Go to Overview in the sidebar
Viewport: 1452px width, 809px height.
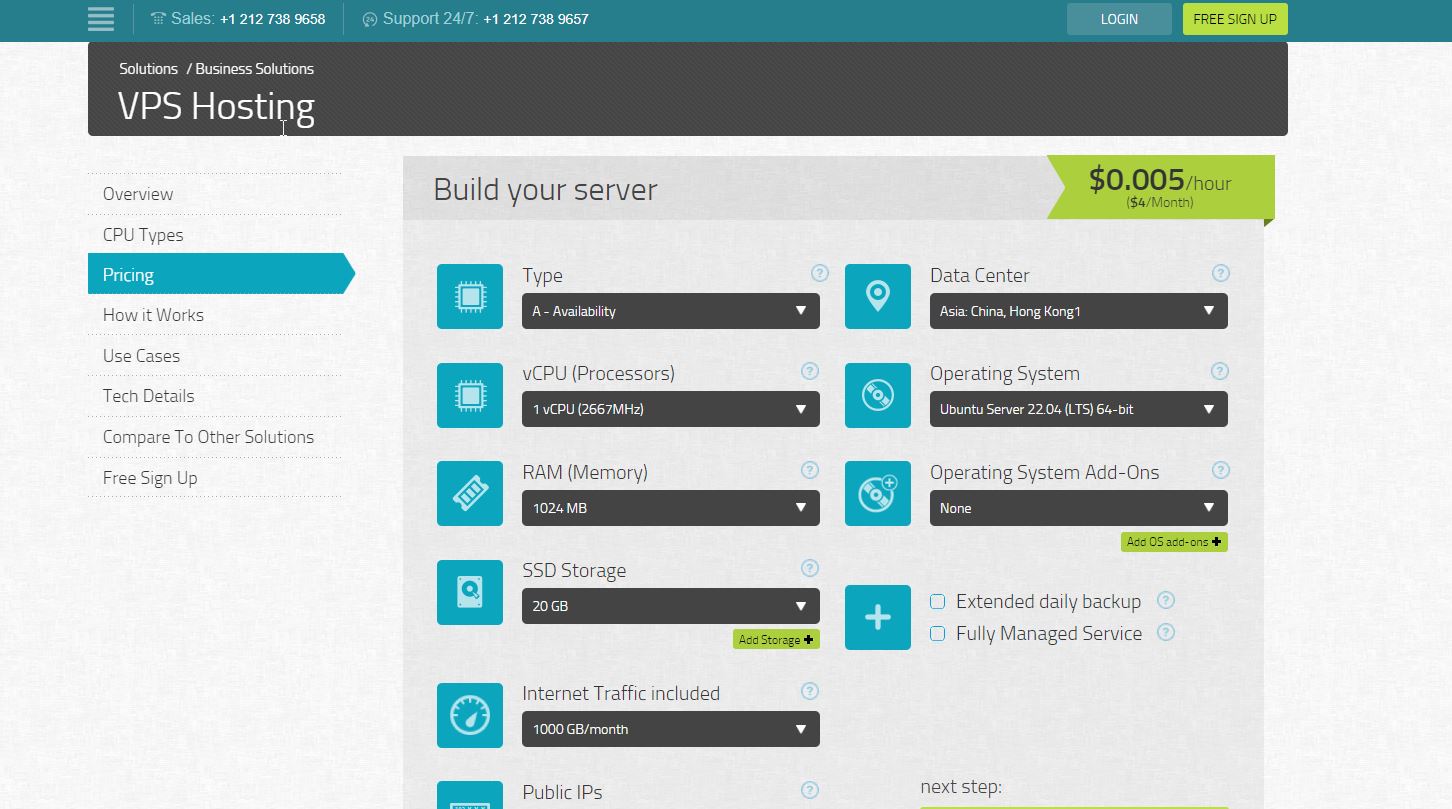tap(138, 194)
